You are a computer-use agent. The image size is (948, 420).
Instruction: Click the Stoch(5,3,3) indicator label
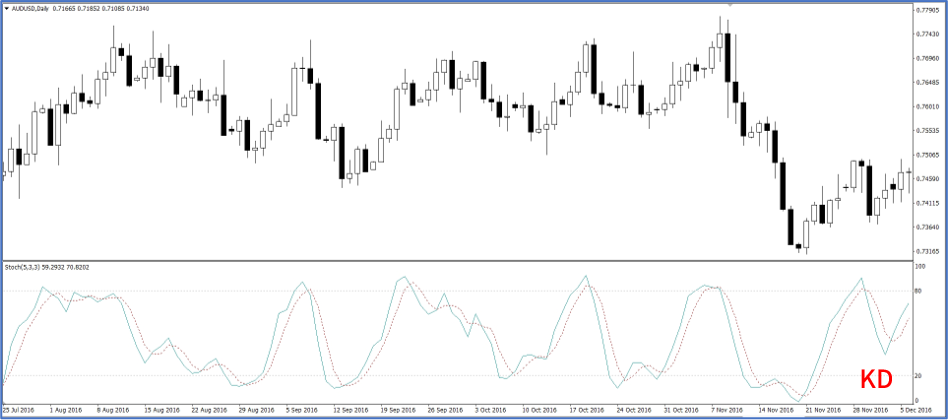(25, 268)
